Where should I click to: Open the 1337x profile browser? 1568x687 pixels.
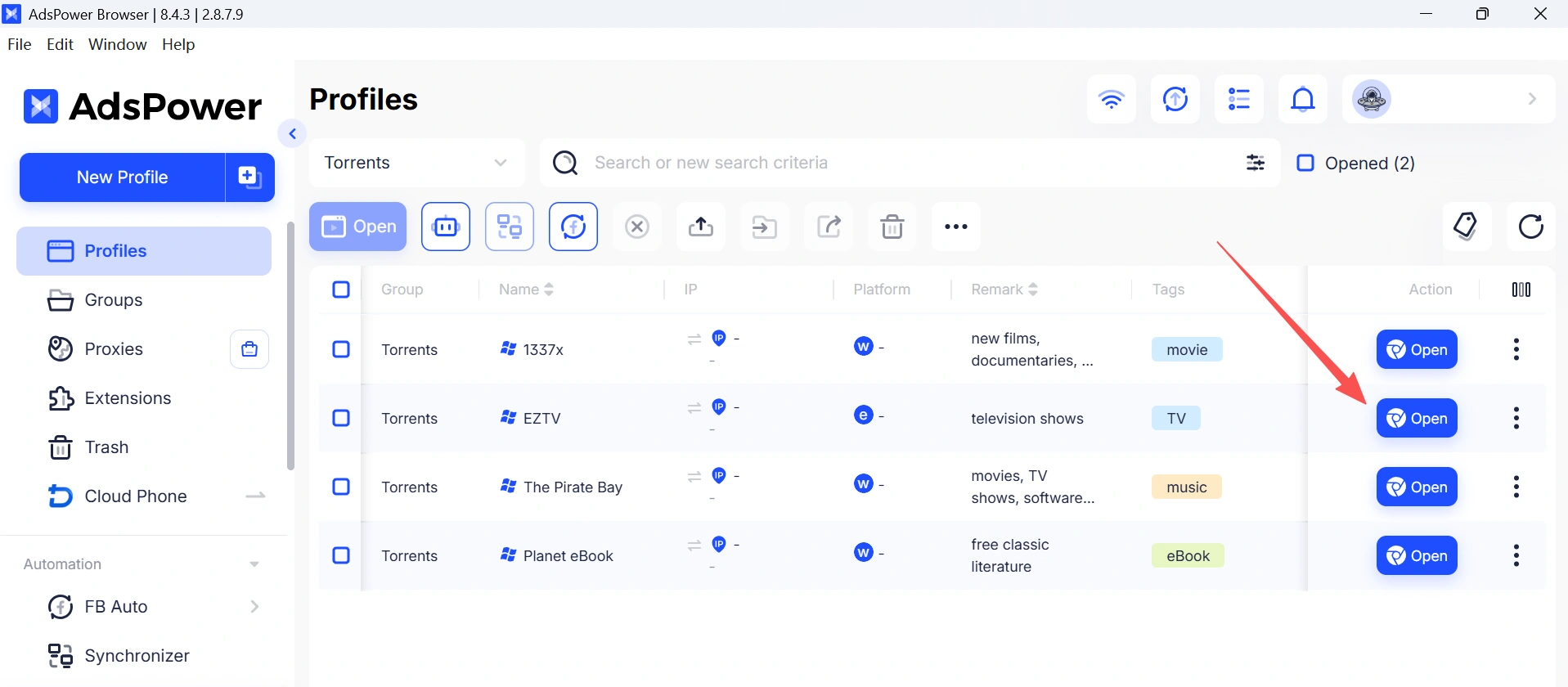tap(1417, 349)
